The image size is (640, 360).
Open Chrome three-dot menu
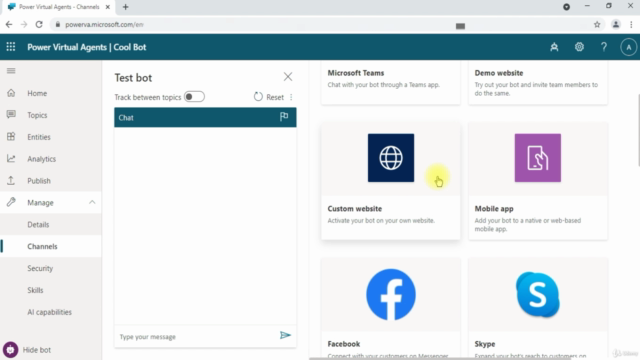[x=631, y=24]
